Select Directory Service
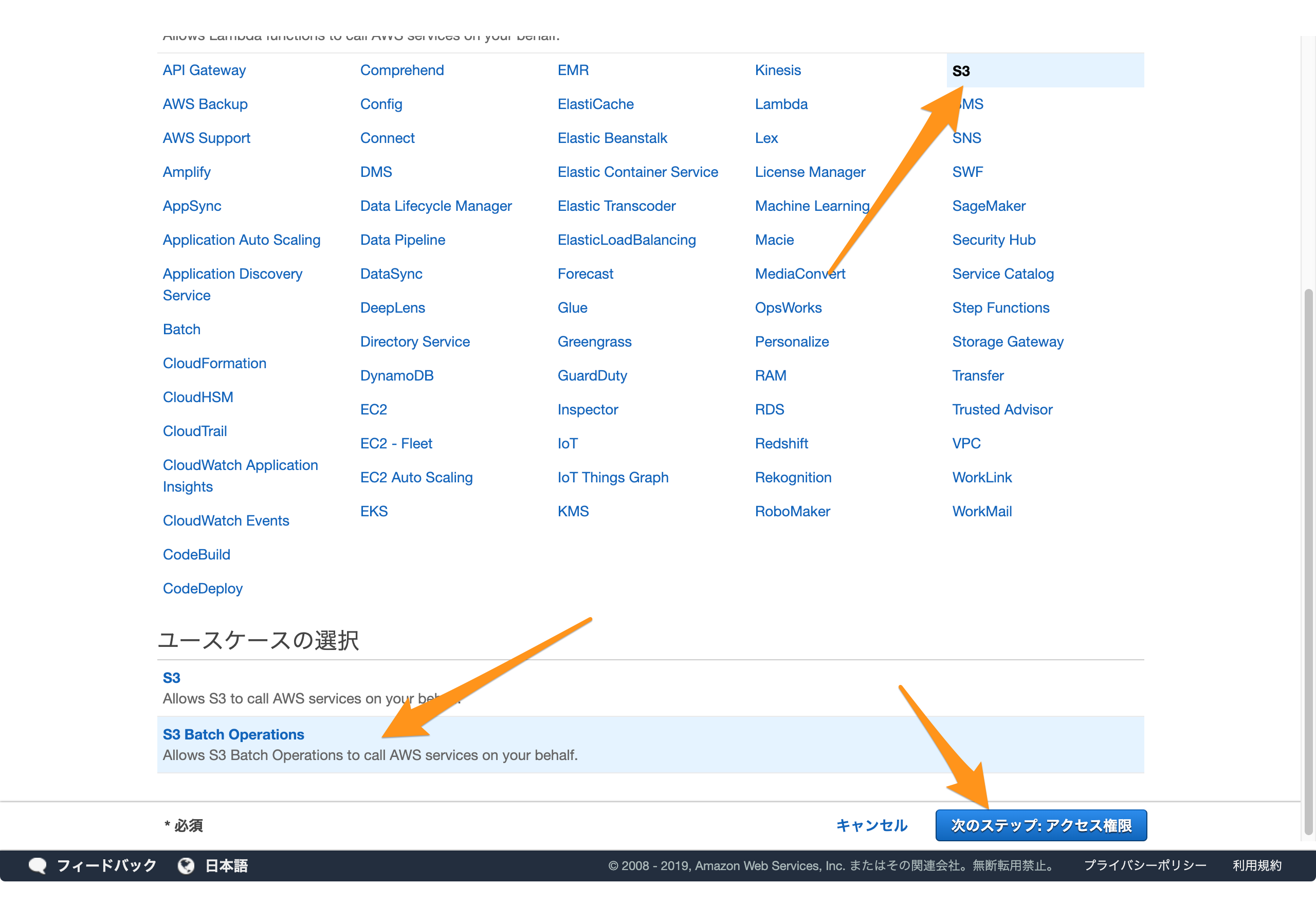1316x903 pixels. pos(414,341)
